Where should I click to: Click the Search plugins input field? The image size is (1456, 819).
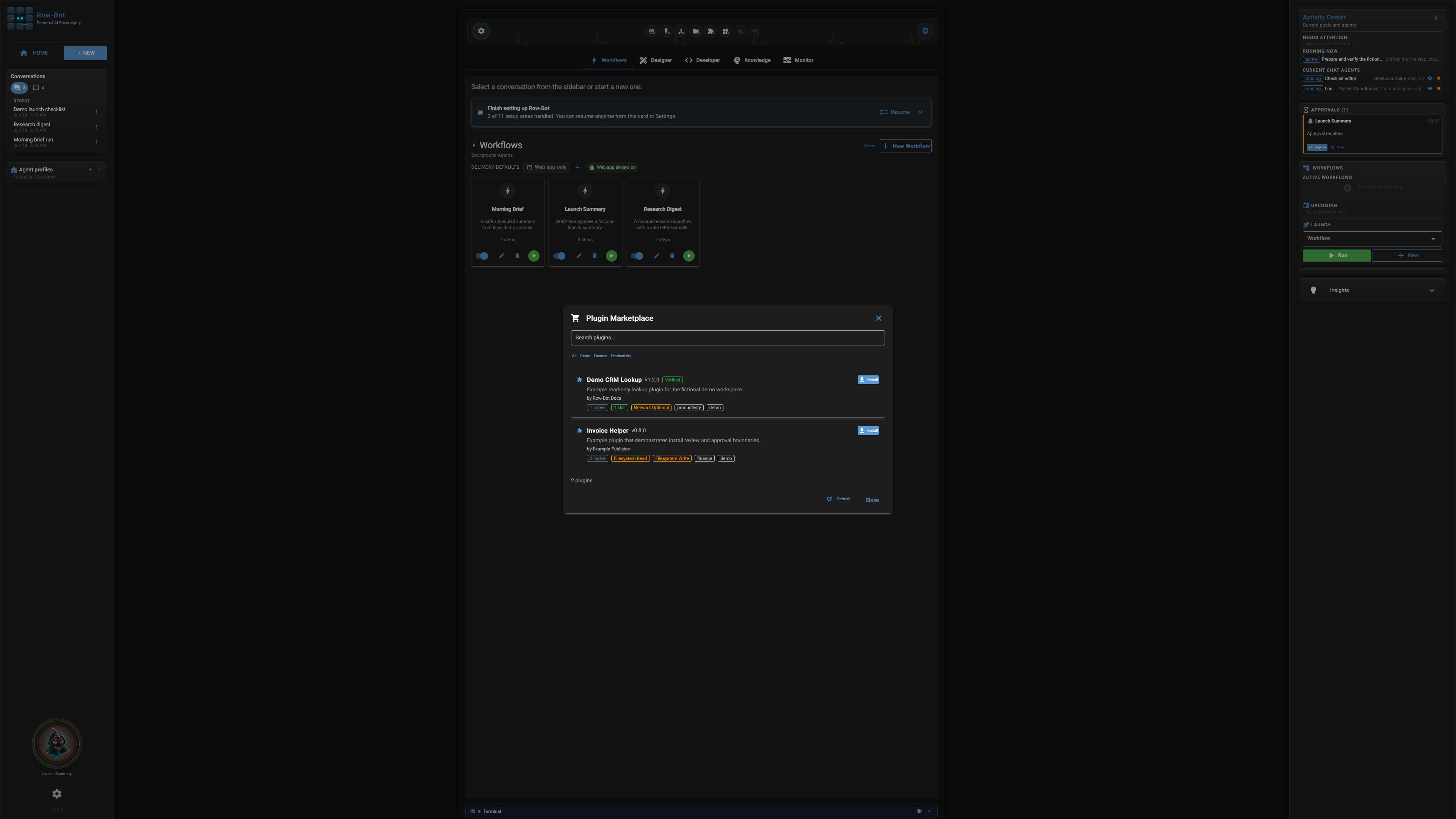coord(728,338)
